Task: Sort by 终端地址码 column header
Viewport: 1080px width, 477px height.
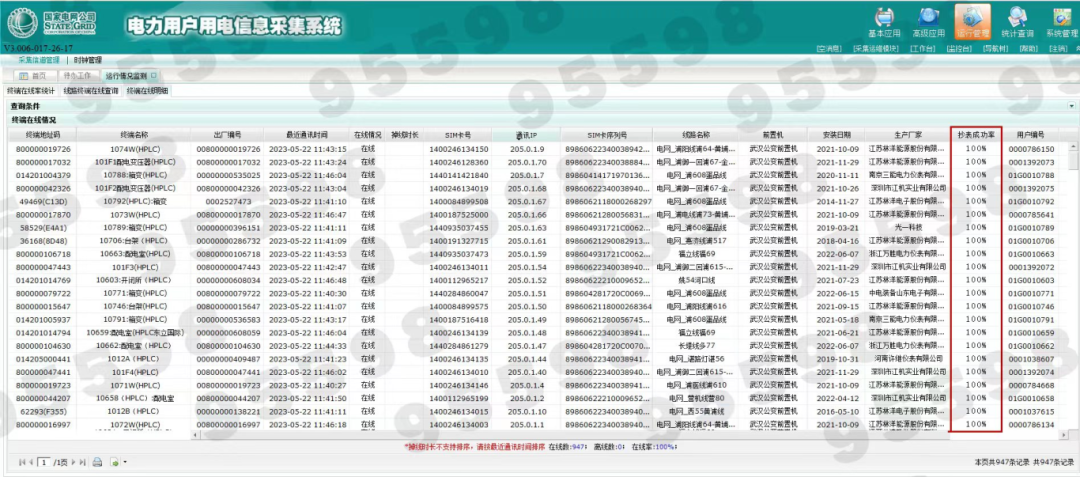Action: click(43, 135)
